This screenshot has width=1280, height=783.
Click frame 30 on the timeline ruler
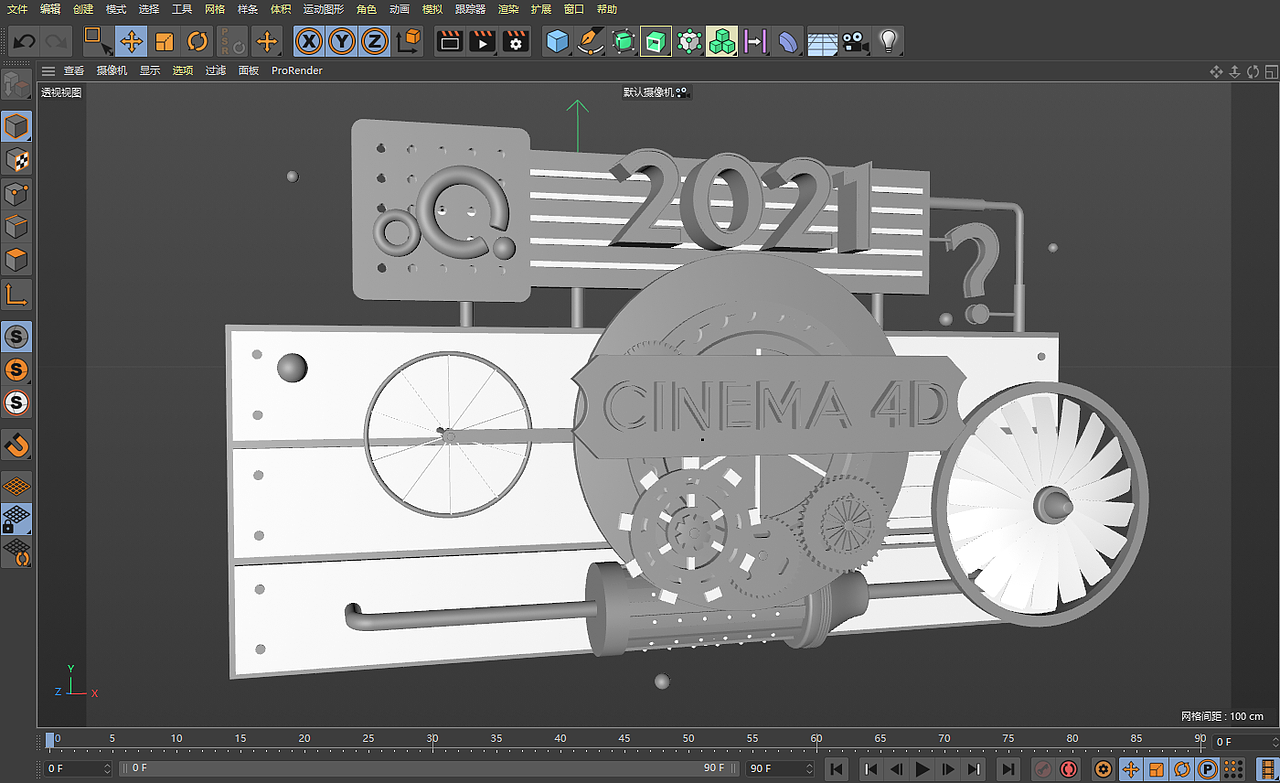[432, 740]
